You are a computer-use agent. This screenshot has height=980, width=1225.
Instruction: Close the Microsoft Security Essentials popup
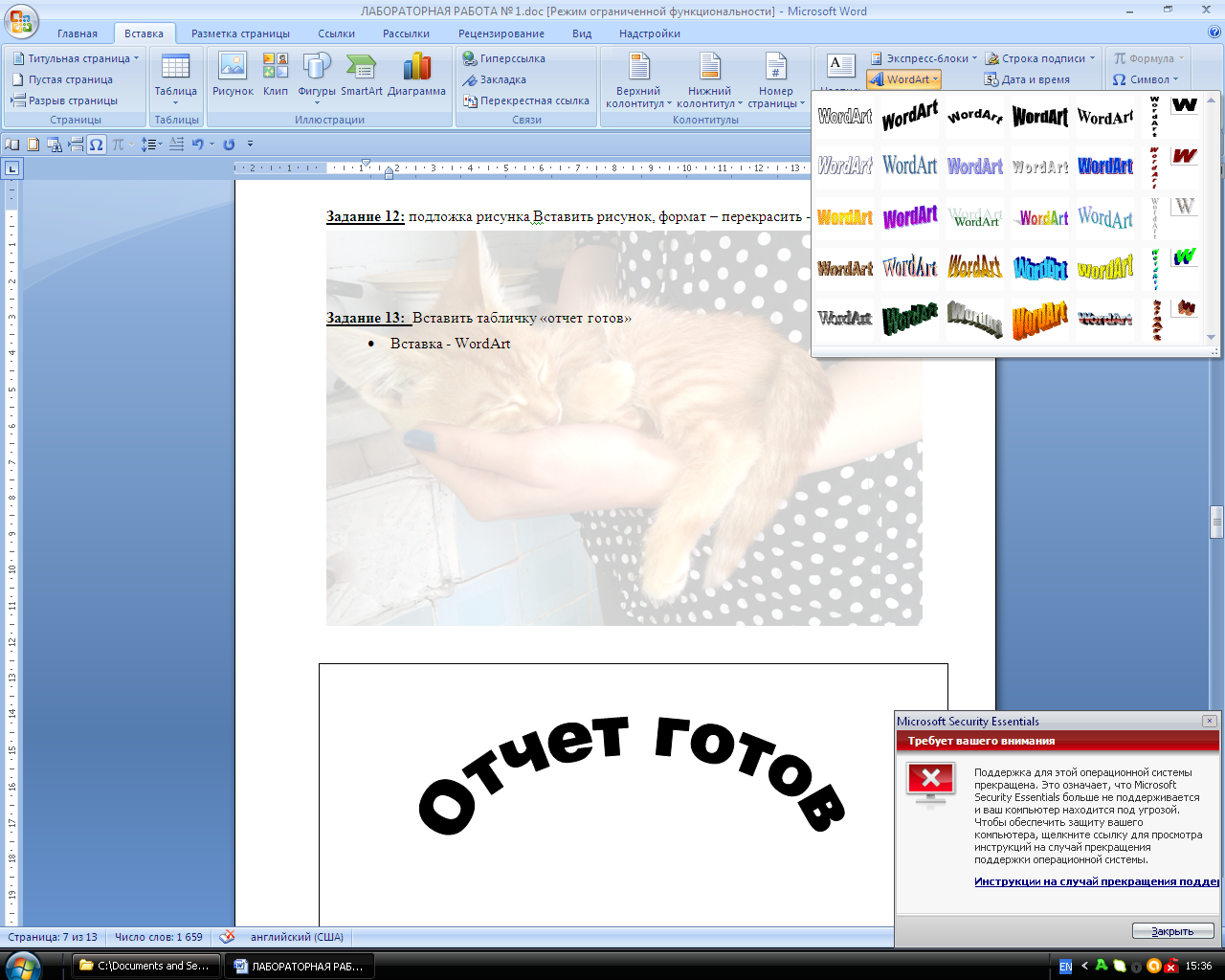pyautogui.click(x=1210, y=721)
